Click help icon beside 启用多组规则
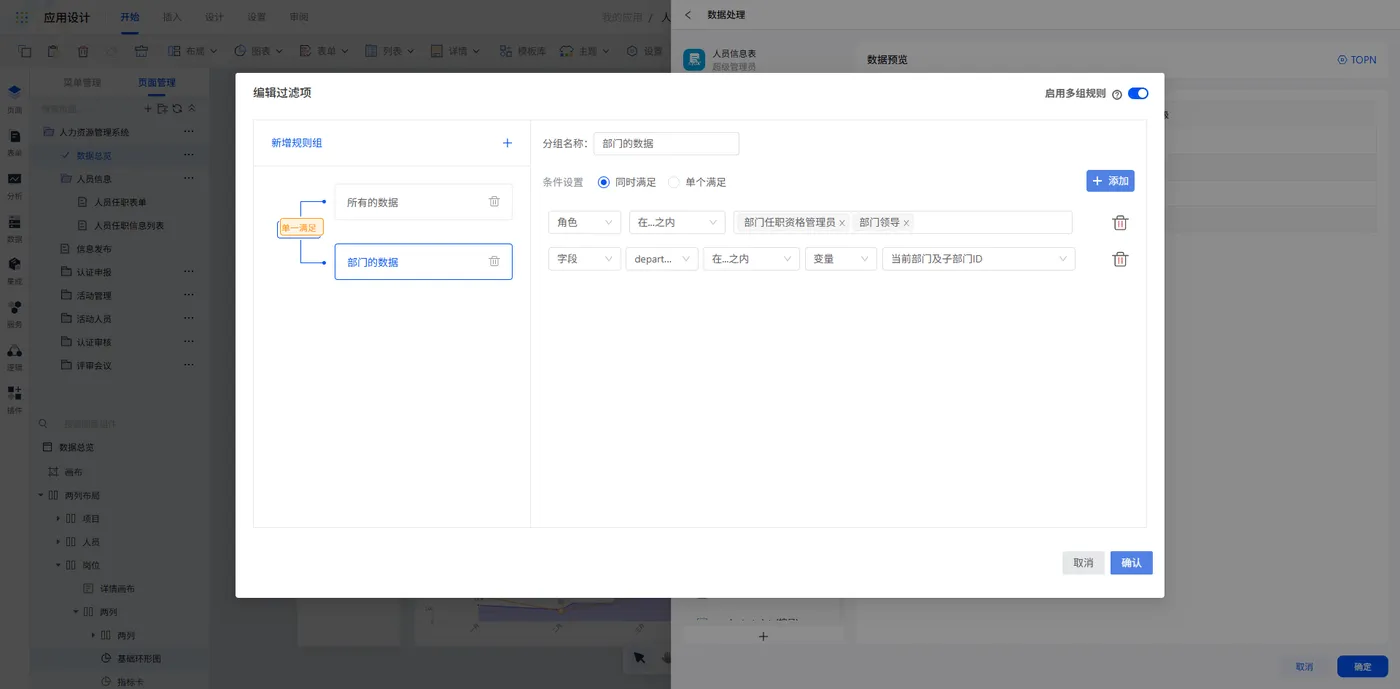The height and width of the screenshot is (689, 1400). [x=1117, y=94]
